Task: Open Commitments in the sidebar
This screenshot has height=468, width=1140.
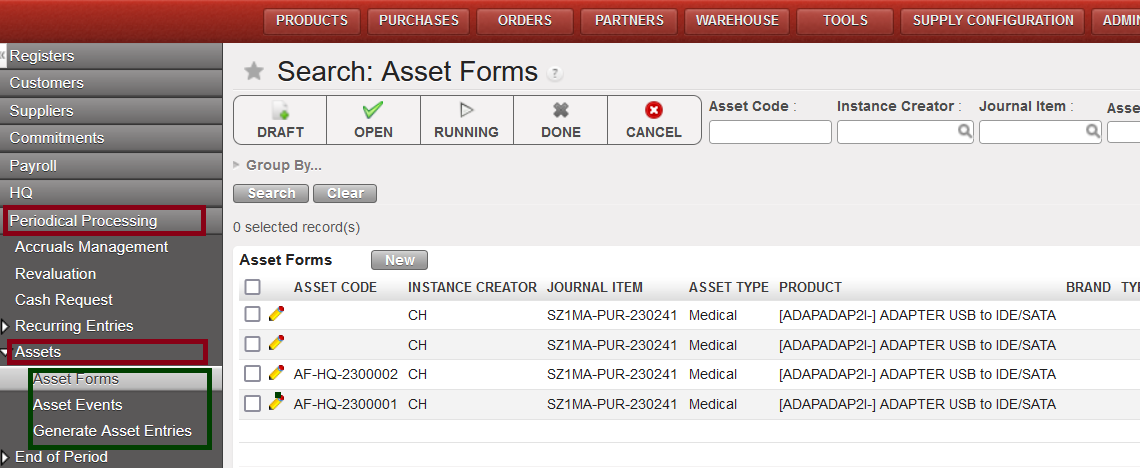Action: pyautogui.click(x=111, y=138)
